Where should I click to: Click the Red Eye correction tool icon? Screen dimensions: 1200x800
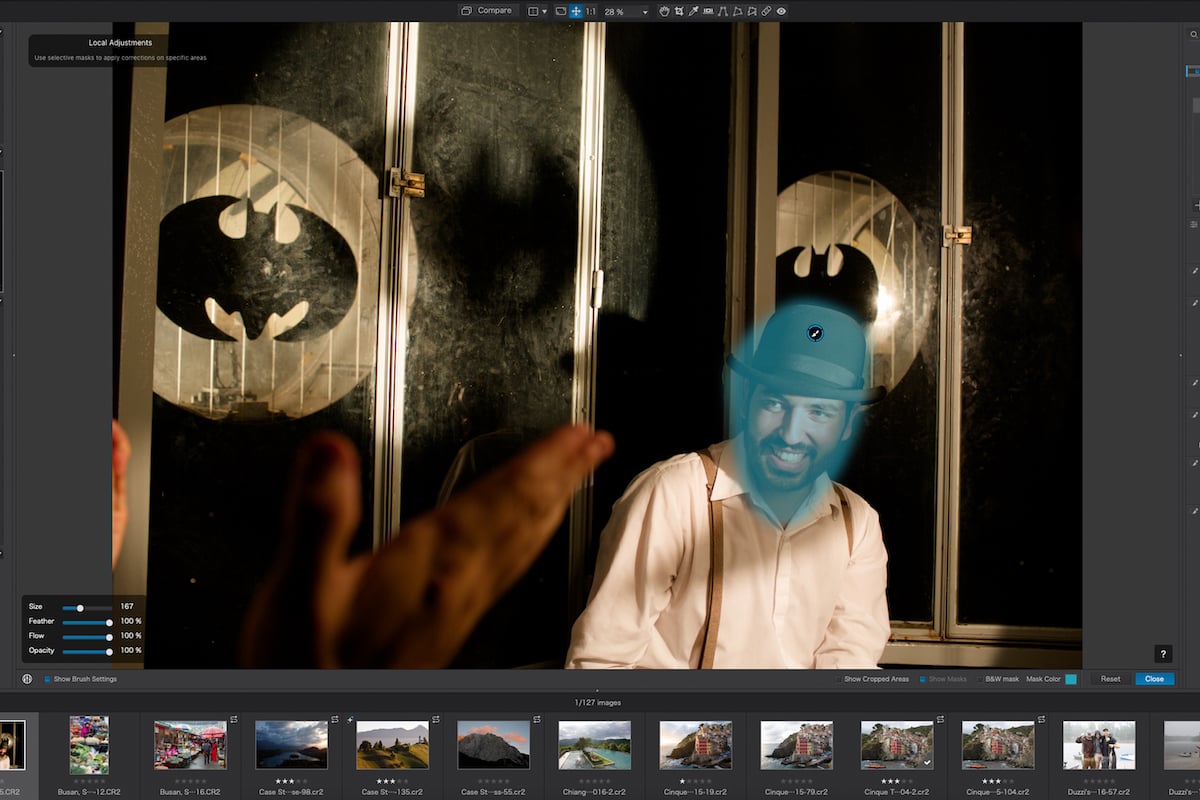coord(708,11)
